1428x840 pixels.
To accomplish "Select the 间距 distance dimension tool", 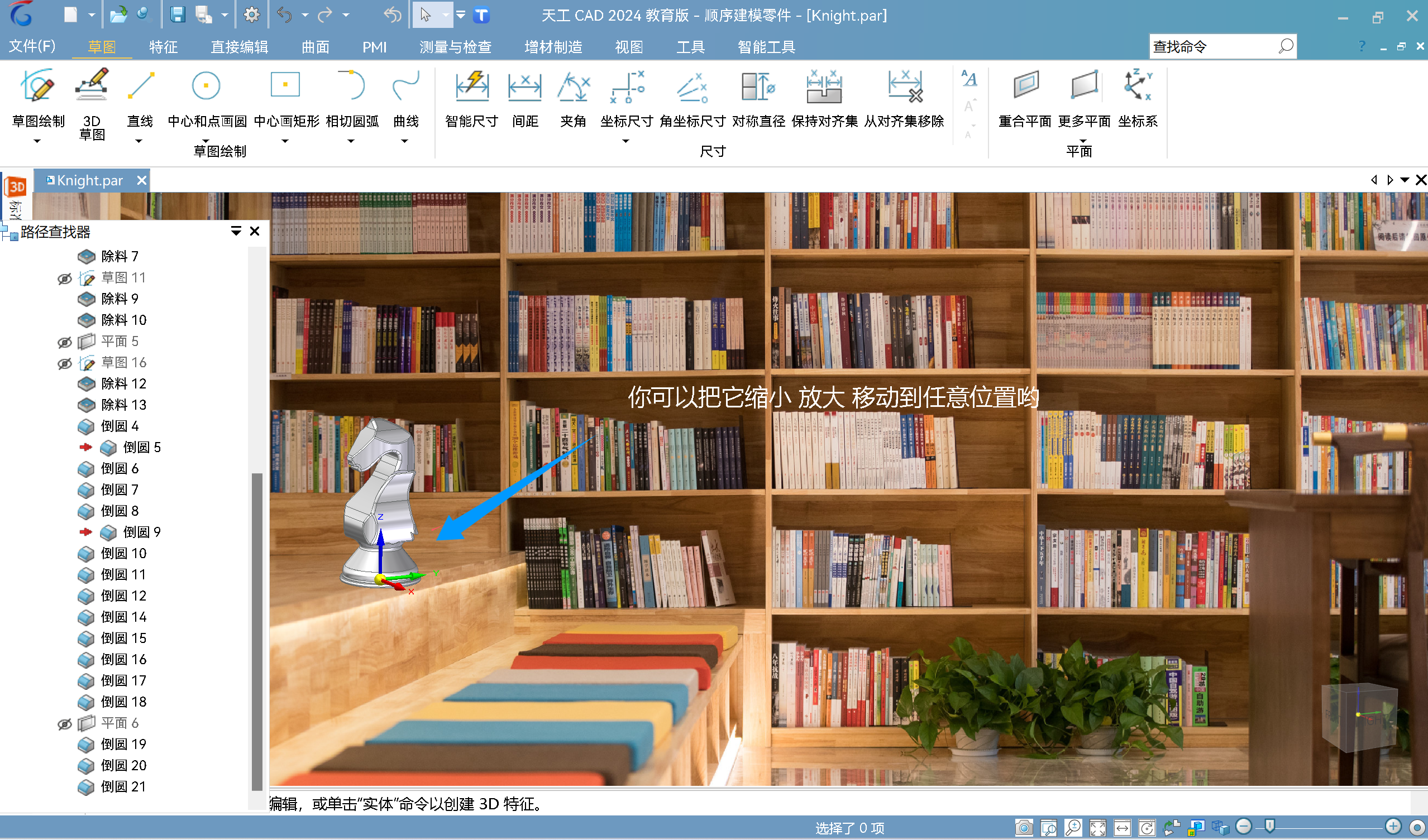I will [525, 86].
